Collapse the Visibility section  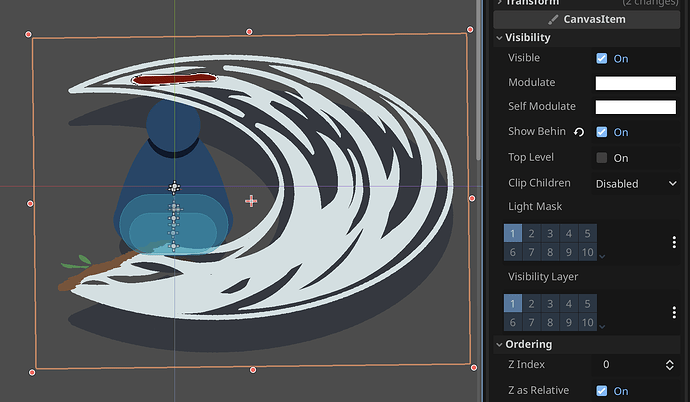pos(527,38)
